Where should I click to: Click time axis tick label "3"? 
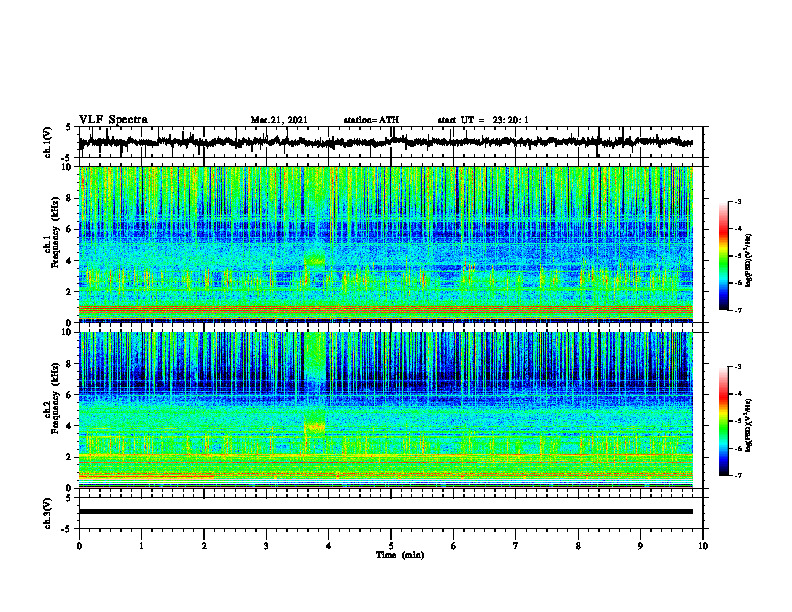[x=266, y=546]
